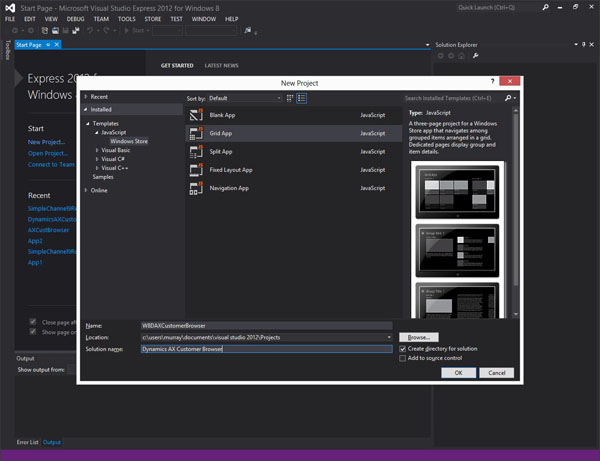Viewport: 600px width, 461px height.
Task: Click the Browse... button
Action: click(x=419, y=337)
